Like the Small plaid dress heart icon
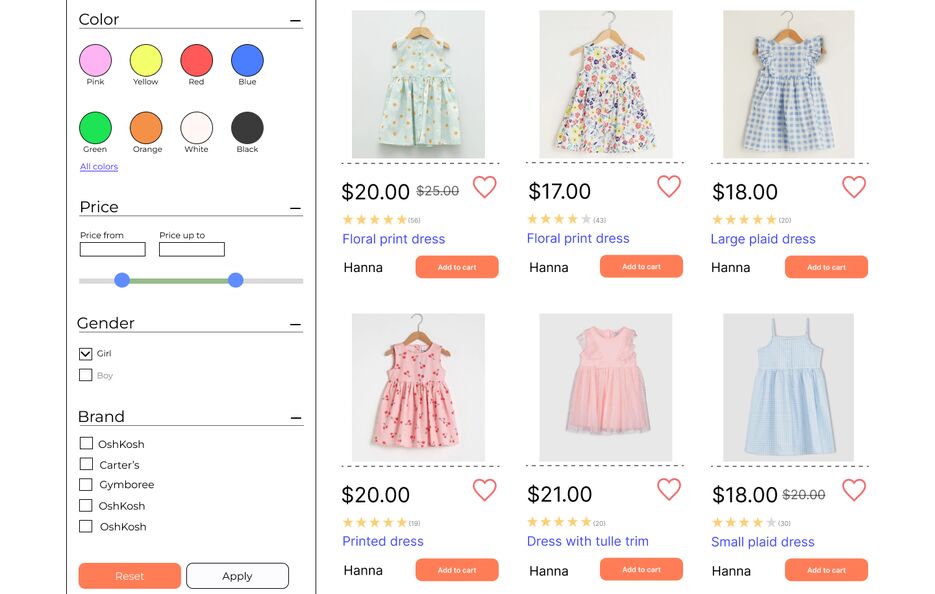 pyautogui.click(x=853, y=490)
